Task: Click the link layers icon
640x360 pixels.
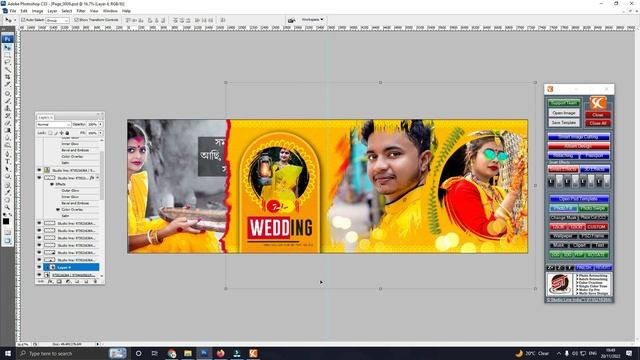Action: 41,281
